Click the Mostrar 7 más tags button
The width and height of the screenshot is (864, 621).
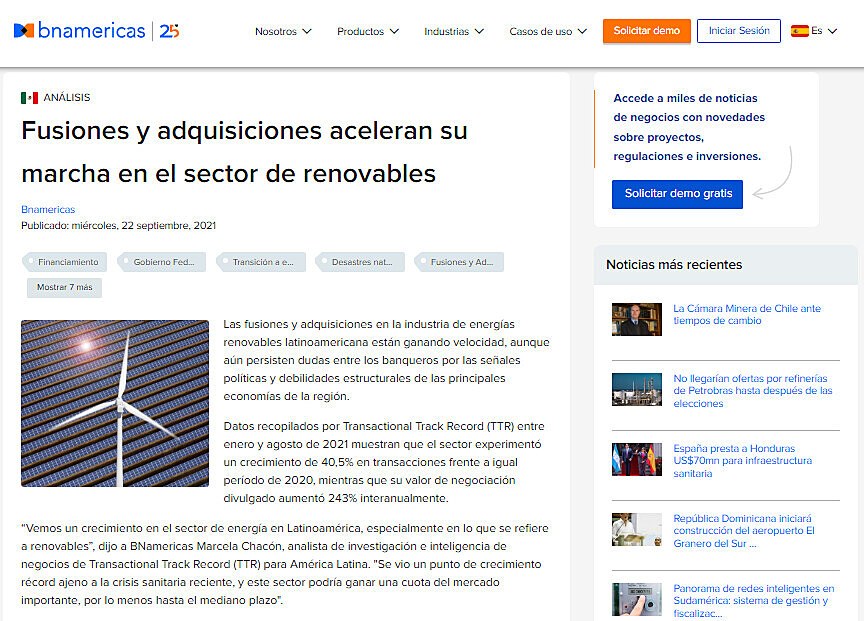point(64,288)
